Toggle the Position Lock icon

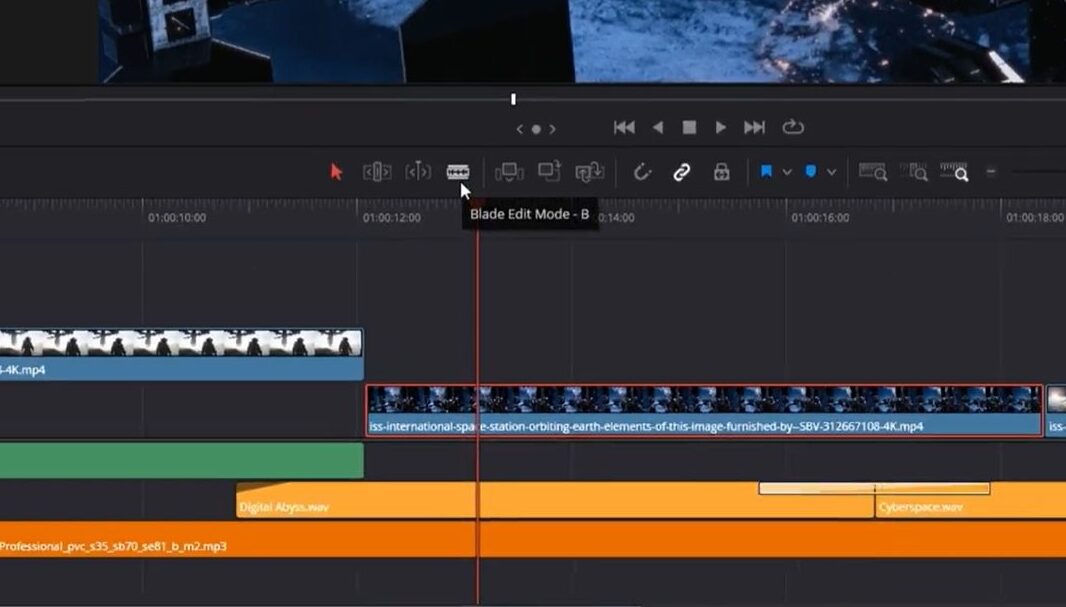(721, 172)
